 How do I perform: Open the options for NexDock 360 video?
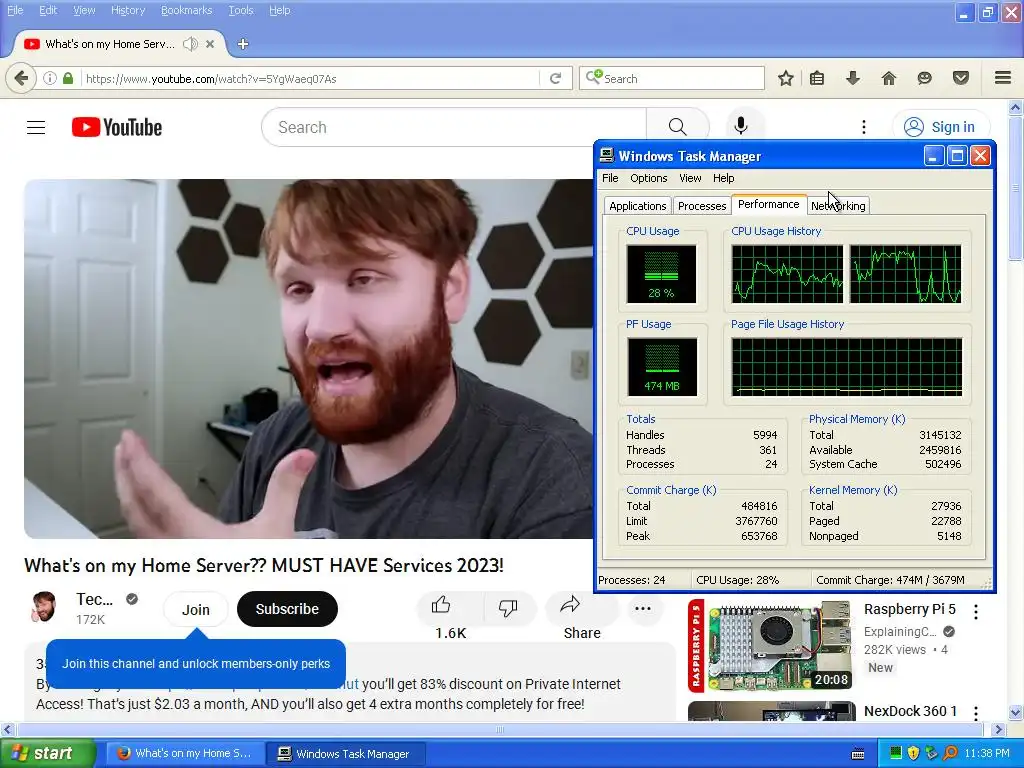pos(976,713)
